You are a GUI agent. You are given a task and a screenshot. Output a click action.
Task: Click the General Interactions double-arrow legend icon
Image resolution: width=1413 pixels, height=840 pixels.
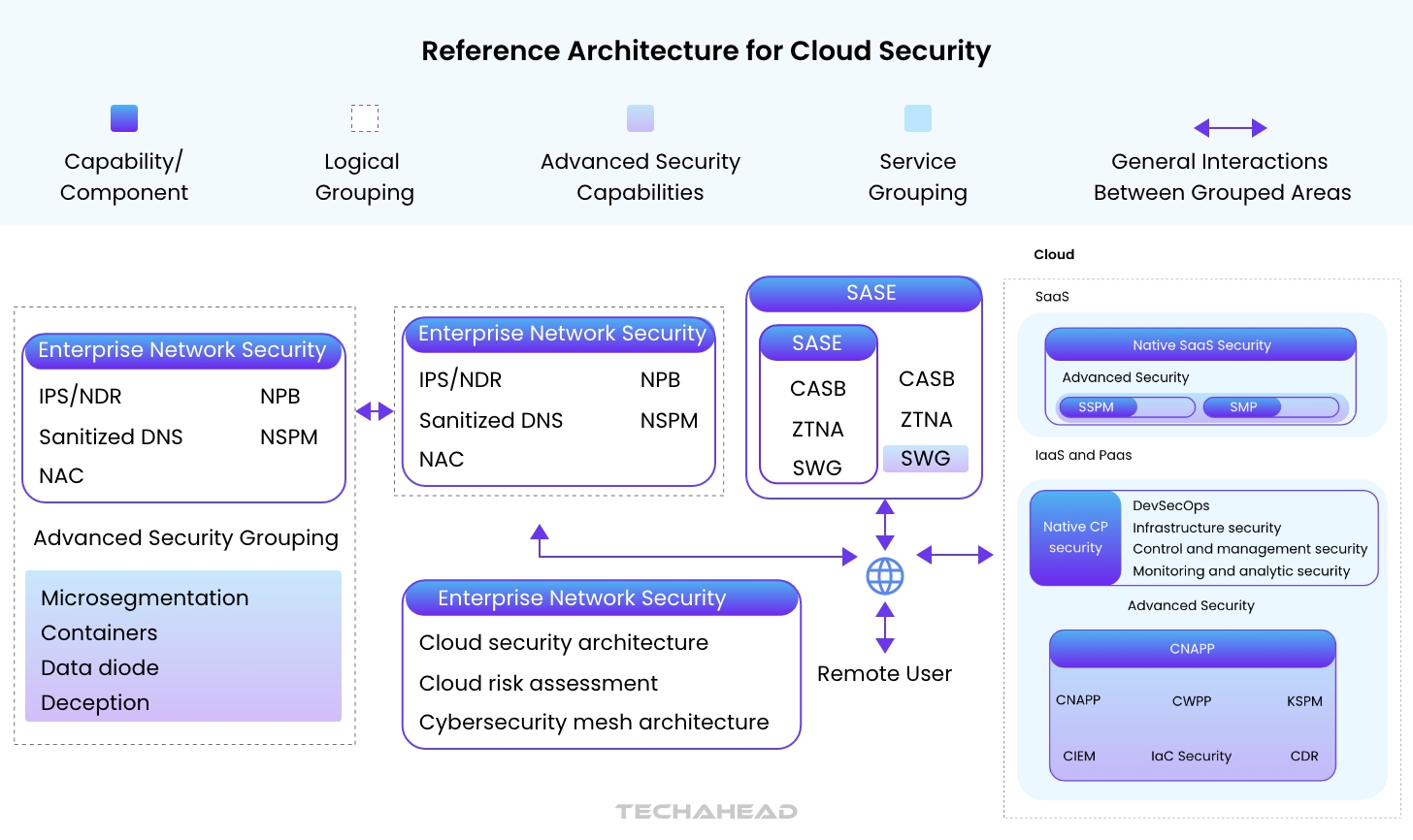1231,128
